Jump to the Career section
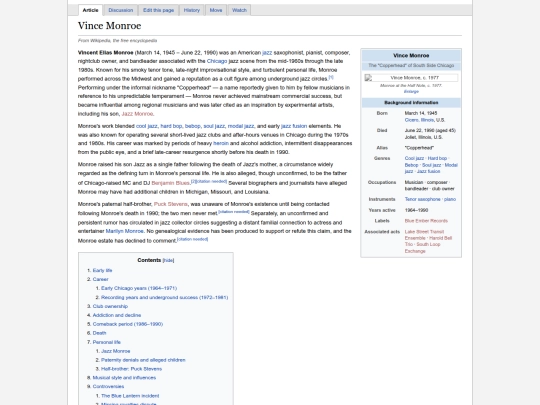The height and width of the screenshot is (405, 540). [100, 279]
